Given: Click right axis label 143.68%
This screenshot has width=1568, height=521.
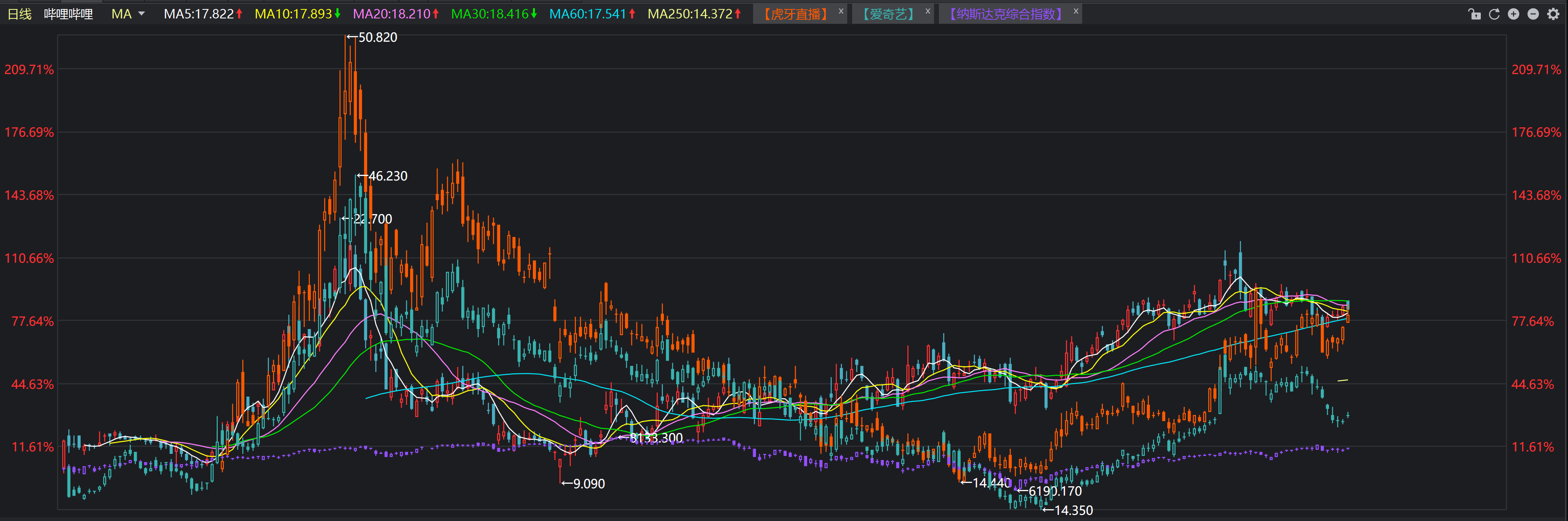Looking at the screenshot, I should [x=1536, y=195].
